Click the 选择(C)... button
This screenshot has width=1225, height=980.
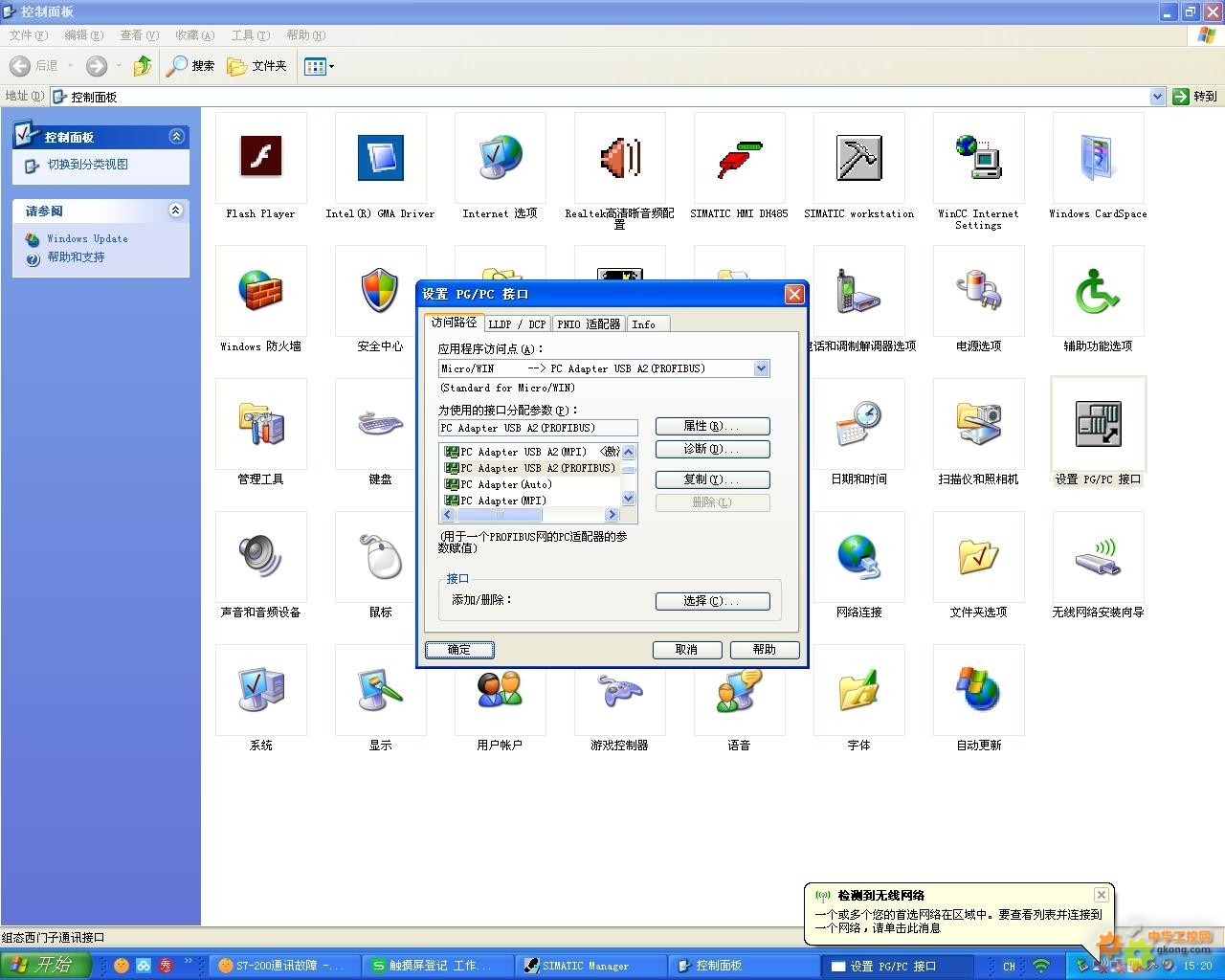click(712, 601)
